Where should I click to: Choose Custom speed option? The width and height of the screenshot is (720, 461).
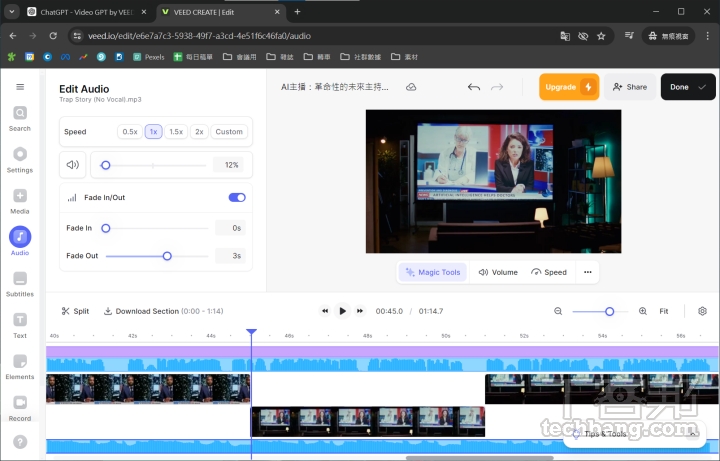(229, 131)
